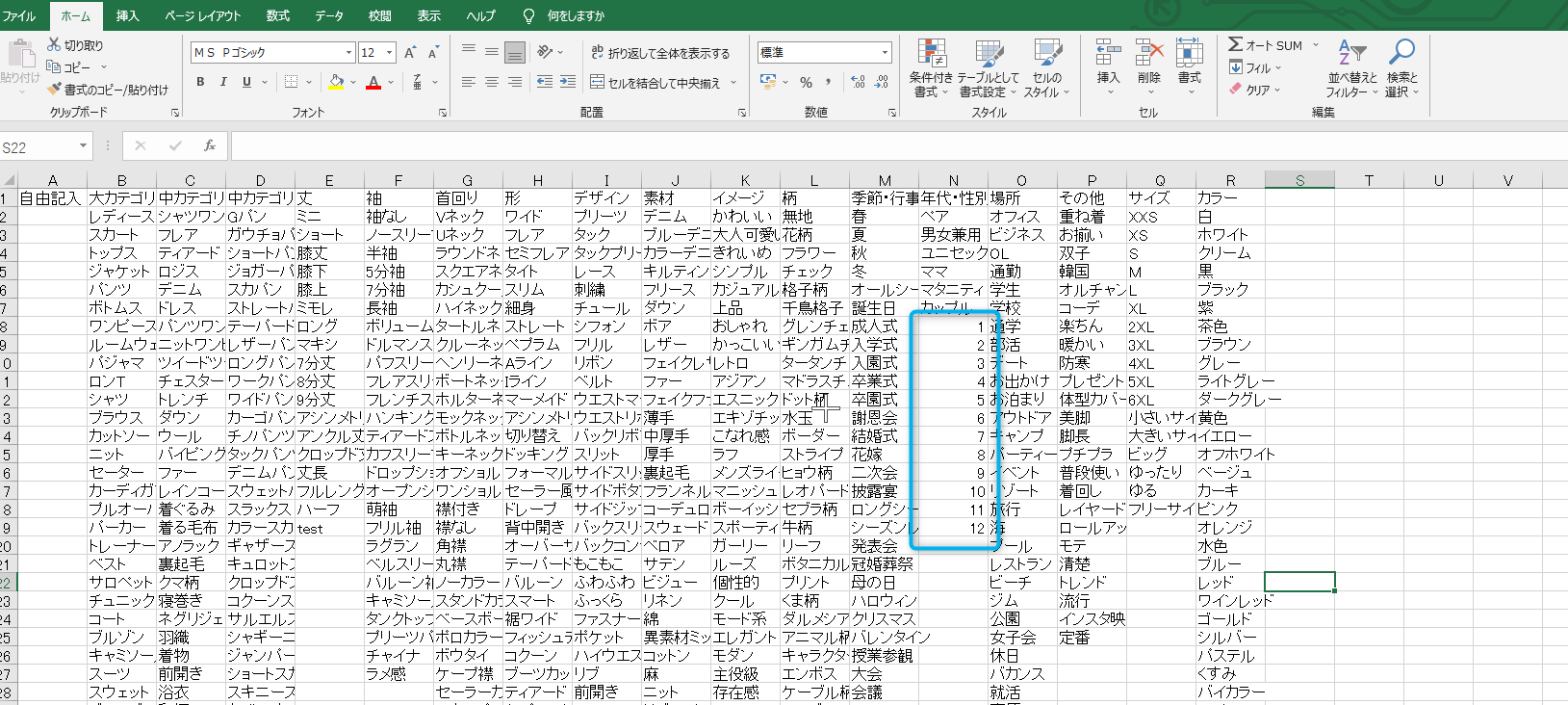This screenshot has height=705, width=1568.
Task: Open Conditional Formatting (条件付き書式)
Action: point(931,67)
